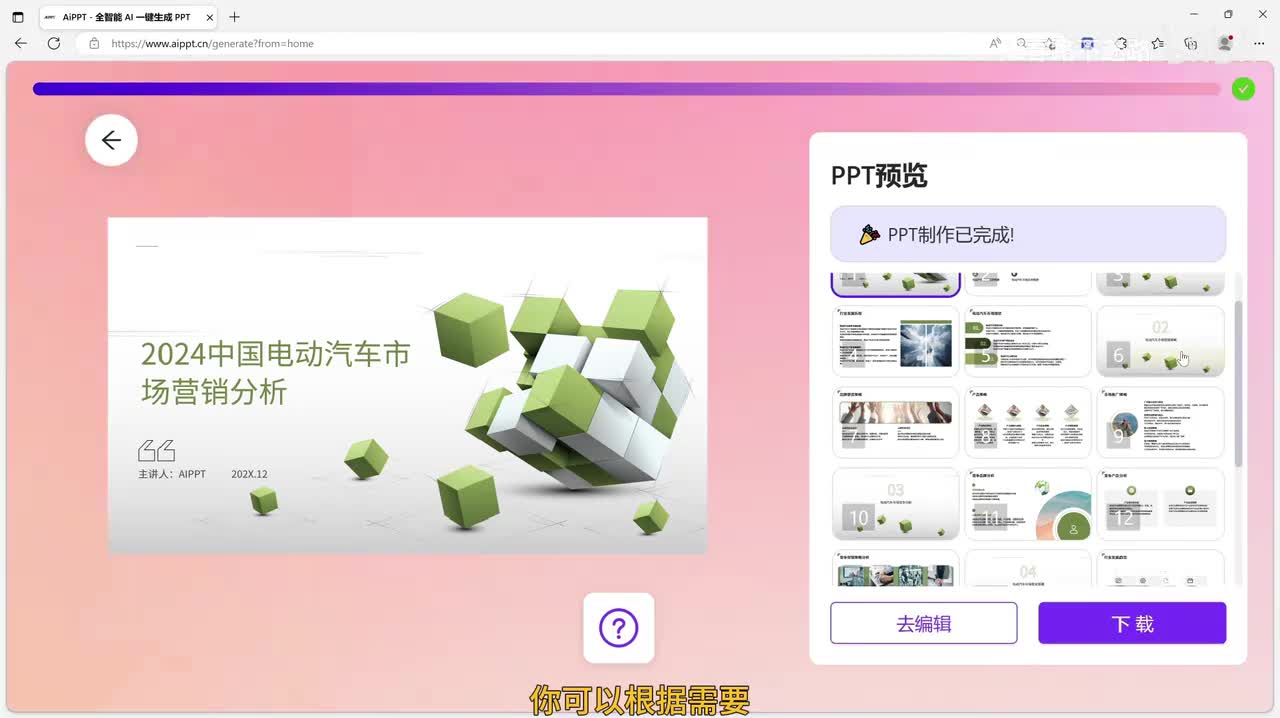The image size is (1280, 718).
Task: Open the question mark help button
Action: tap(618, 628)
